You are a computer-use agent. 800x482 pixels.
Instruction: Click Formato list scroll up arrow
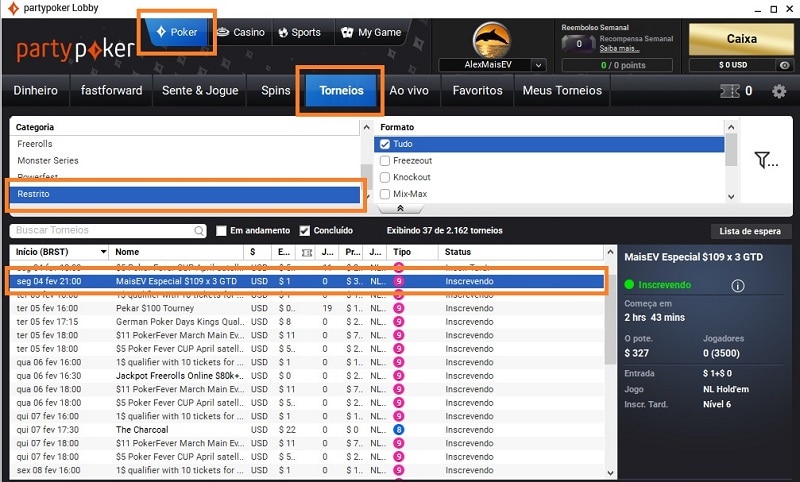tap(731, 128)
